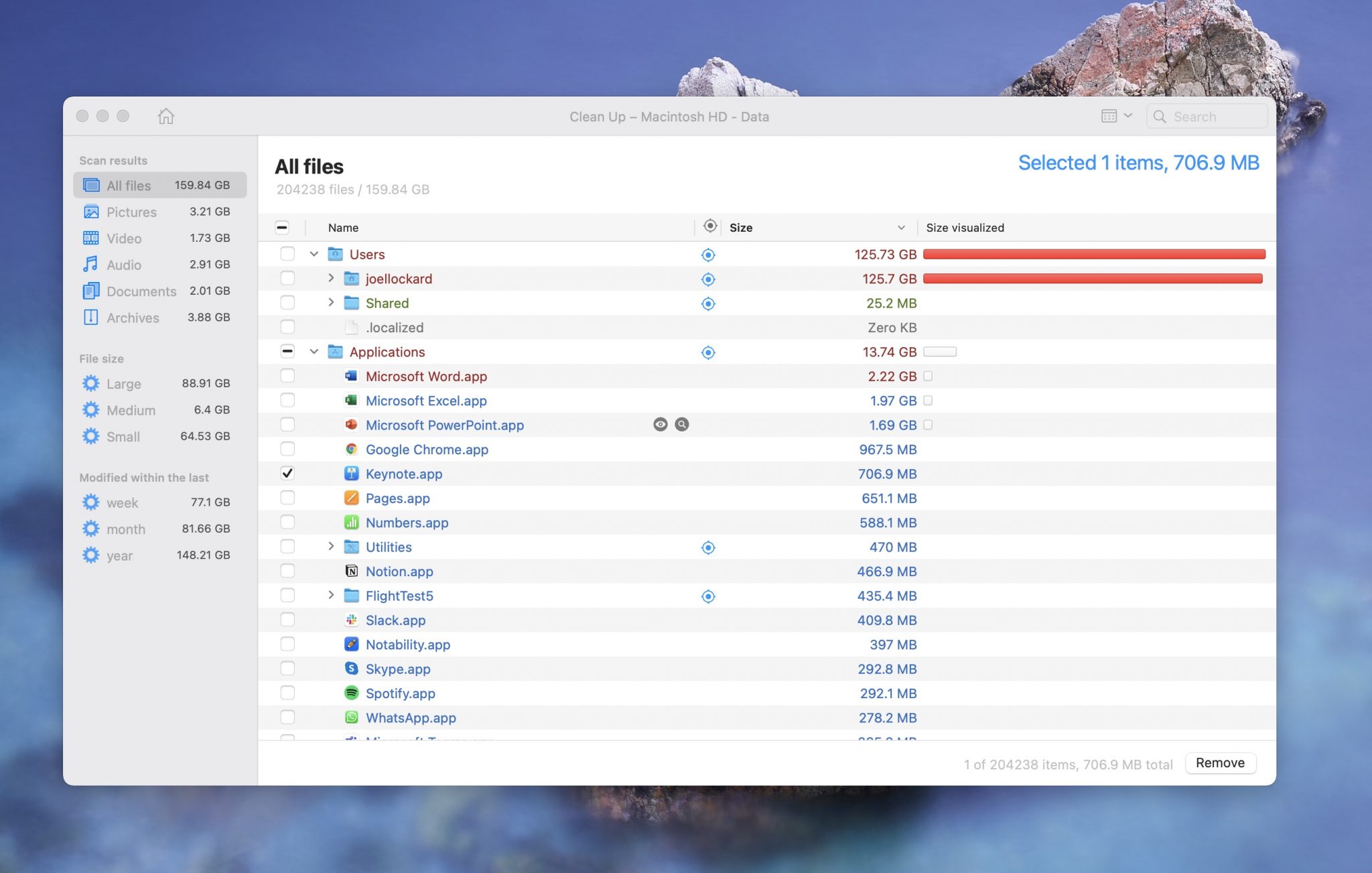Toggle the minus checkbox next to Applications

point(286,351)
